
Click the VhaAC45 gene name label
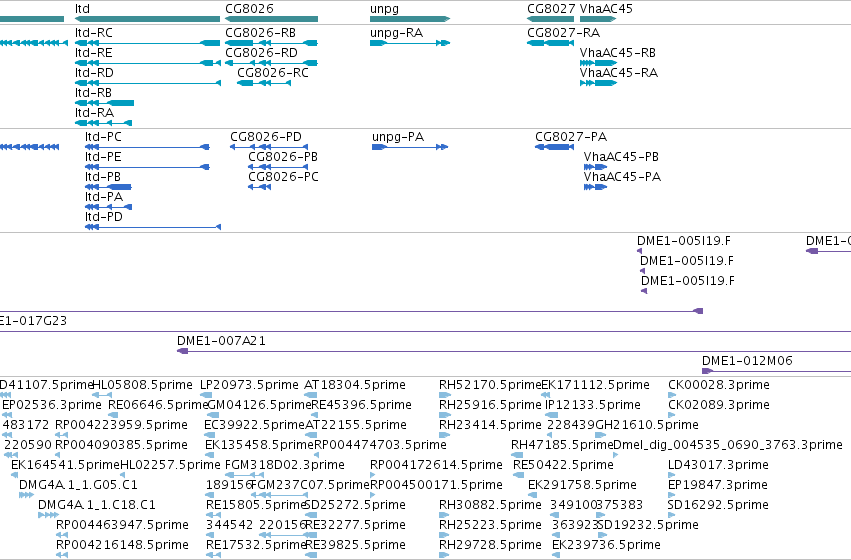(606, 9)
